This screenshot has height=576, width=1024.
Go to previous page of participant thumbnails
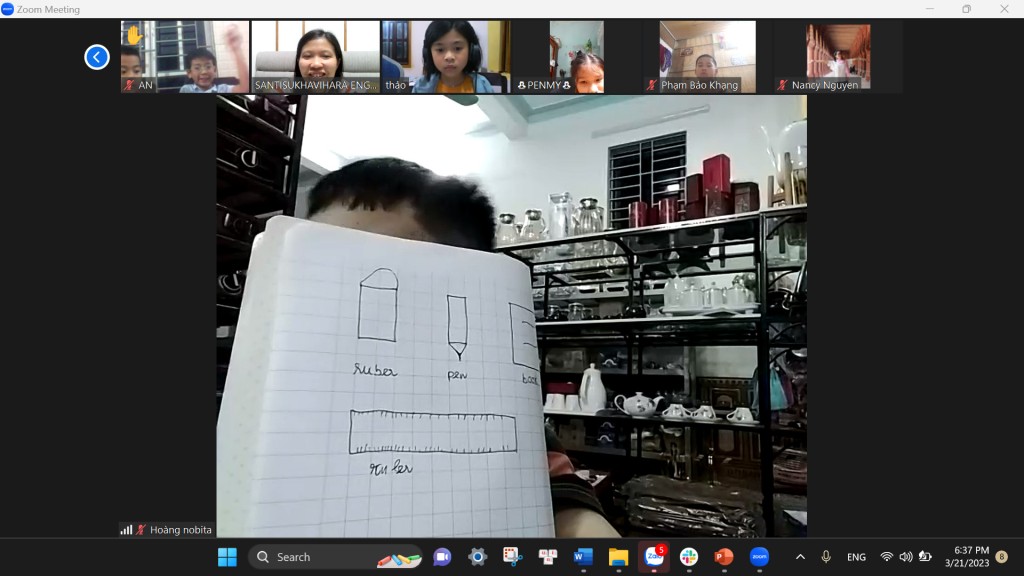pos(96,57)
